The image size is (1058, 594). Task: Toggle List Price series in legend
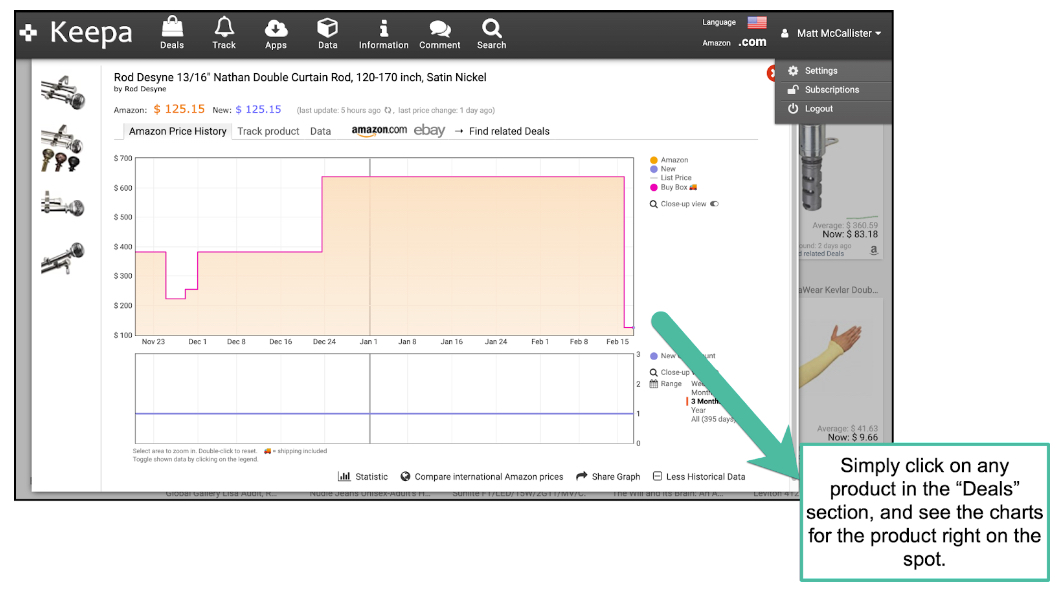click(x=671, y=178)
